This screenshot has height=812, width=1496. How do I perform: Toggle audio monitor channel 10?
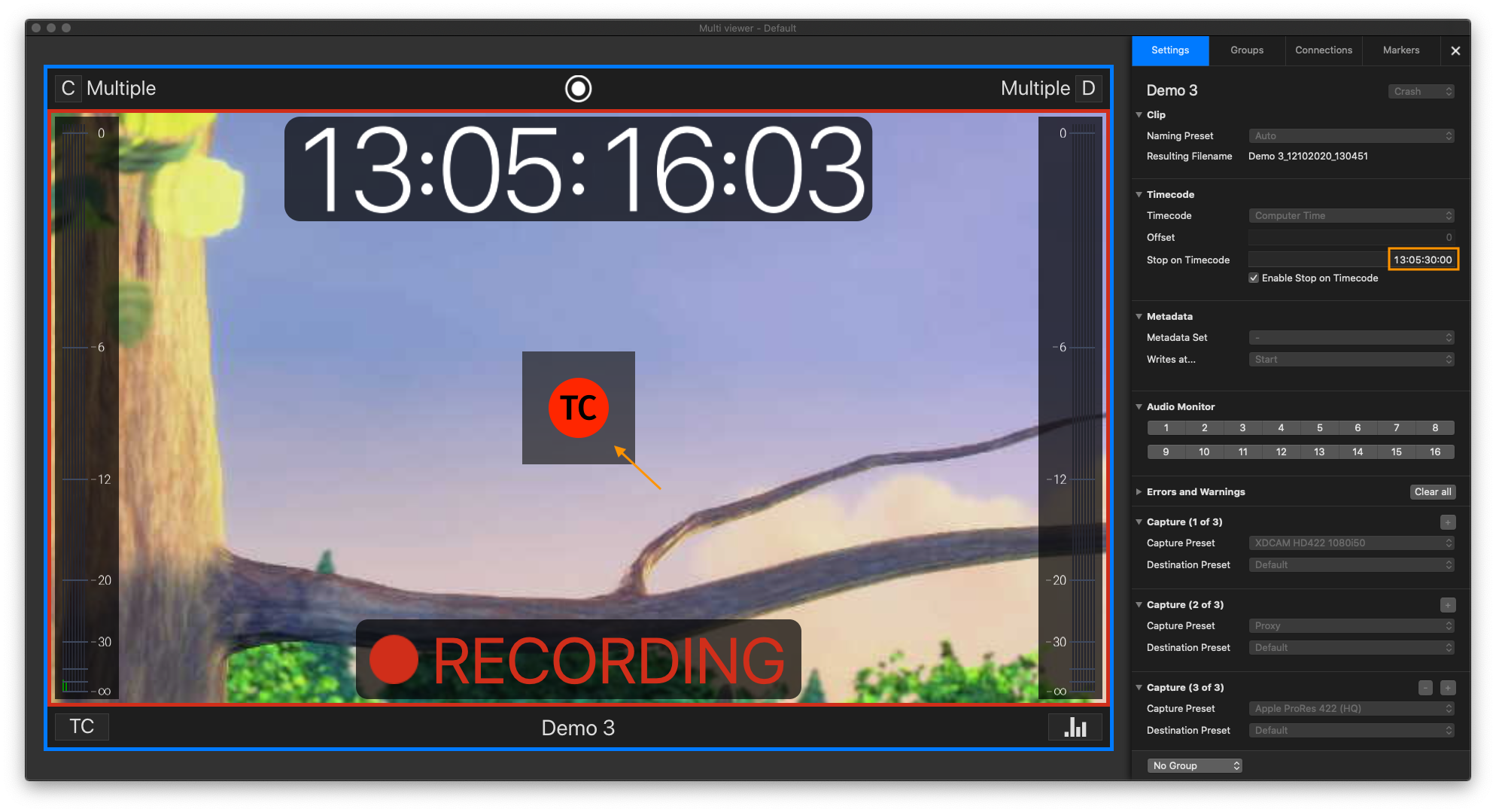(x=1204, y=452)
